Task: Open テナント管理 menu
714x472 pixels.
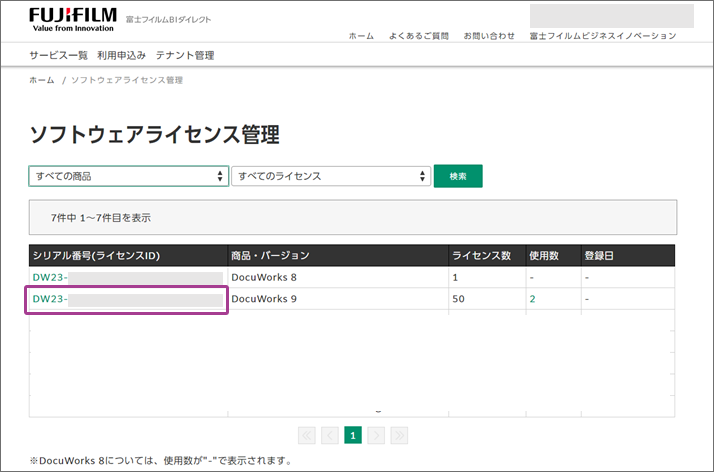Action: click(x=185, y=56)
